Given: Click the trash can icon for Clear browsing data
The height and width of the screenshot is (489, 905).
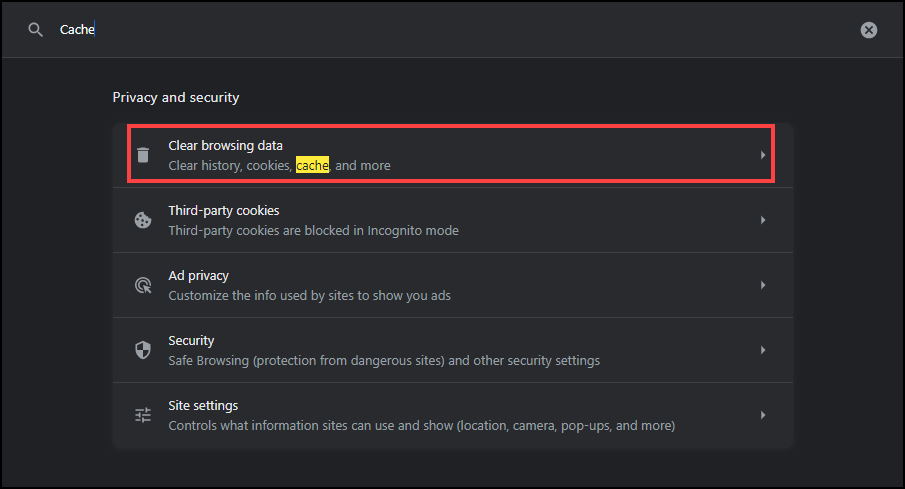Looking at the screenshot, I should point(143,155).
